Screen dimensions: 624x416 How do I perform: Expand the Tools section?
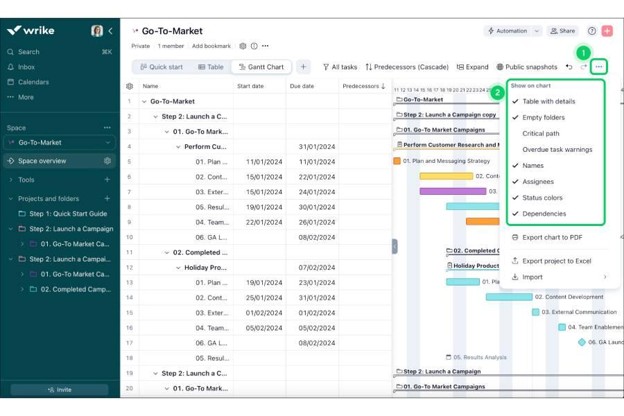point(11,180)
